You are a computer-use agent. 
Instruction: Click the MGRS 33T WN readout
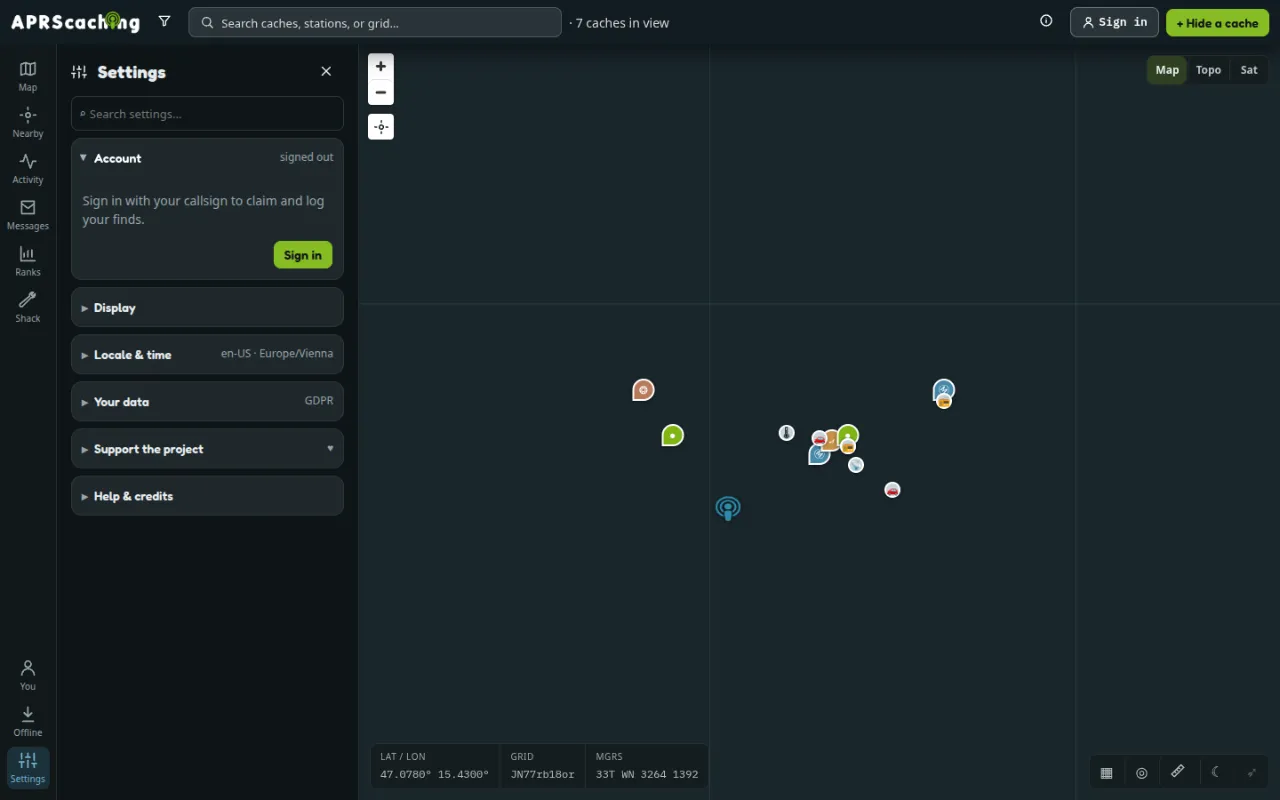click(647, 766)
